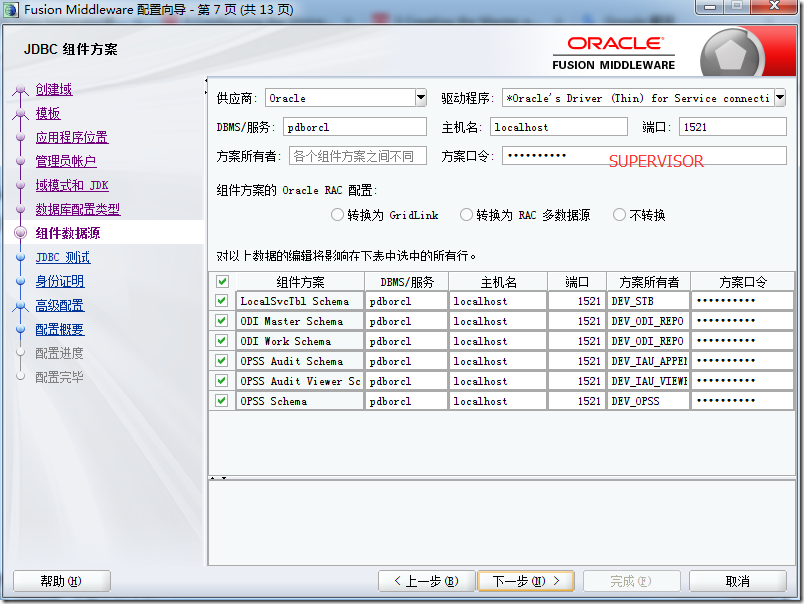Go to the 模板 step
The image size is (804, 604).
pos(48,113)
